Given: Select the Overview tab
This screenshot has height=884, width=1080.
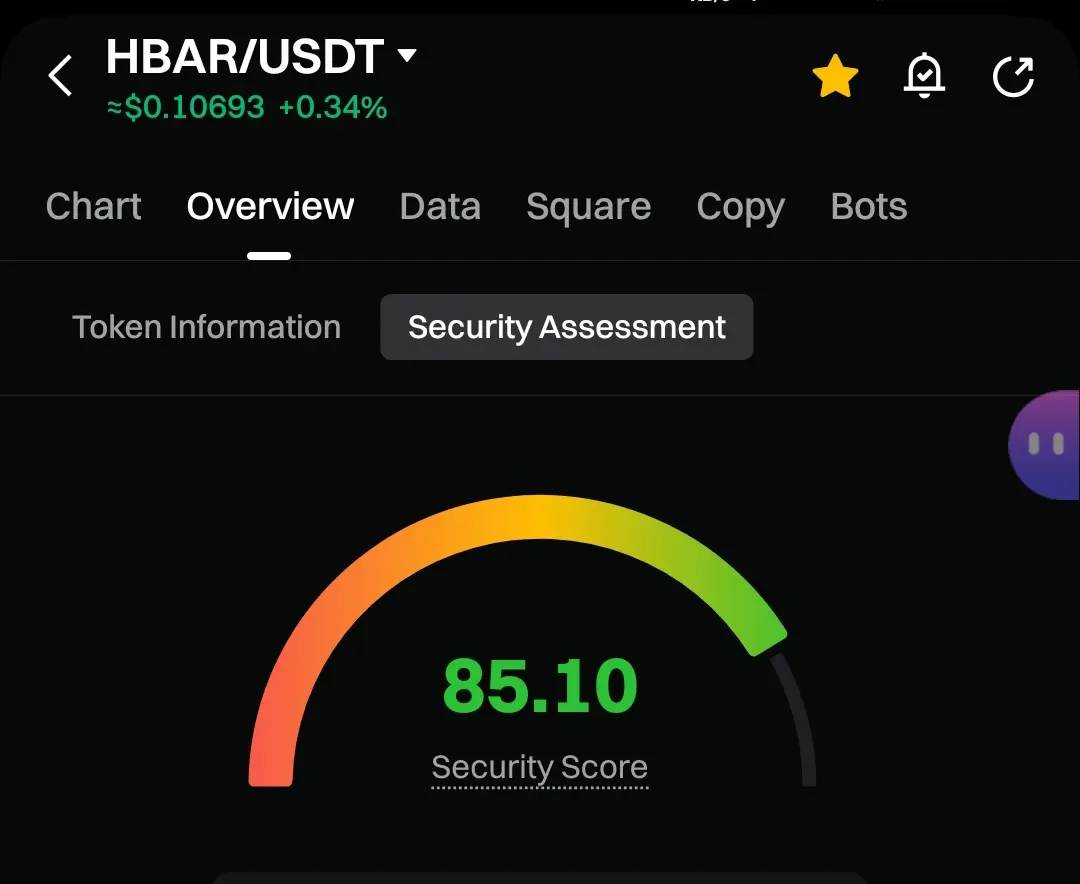Looking at the screenshot, I should click(x=270, y=206).
